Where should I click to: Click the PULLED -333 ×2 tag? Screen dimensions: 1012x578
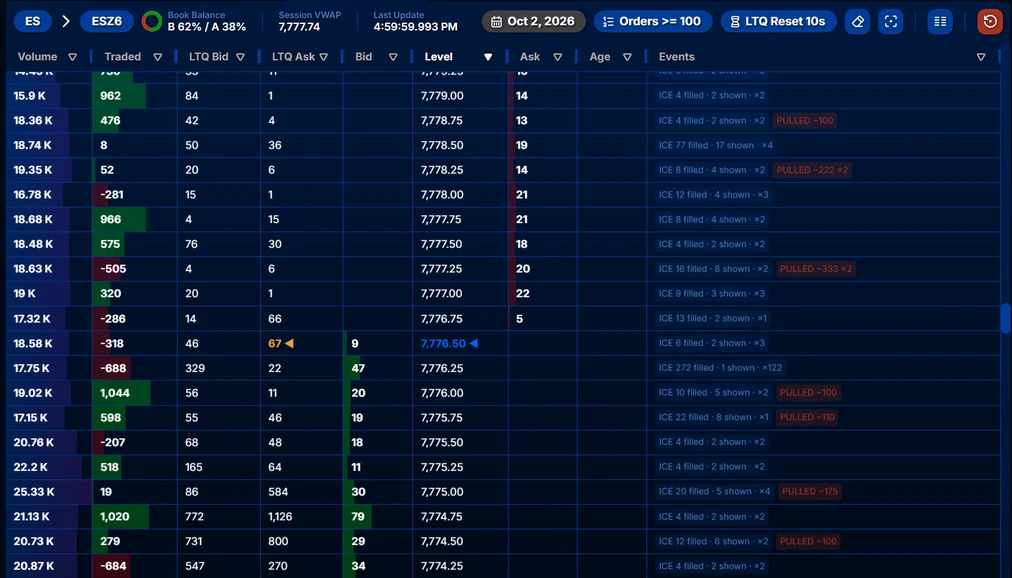(x=816, y=269)
